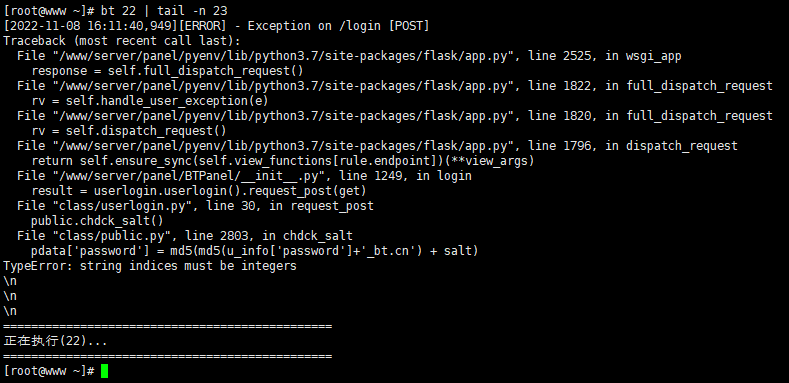Click 'result = userlogin.userlogin()' line
This screenshot has height=383, width=789.
point(199,191)
